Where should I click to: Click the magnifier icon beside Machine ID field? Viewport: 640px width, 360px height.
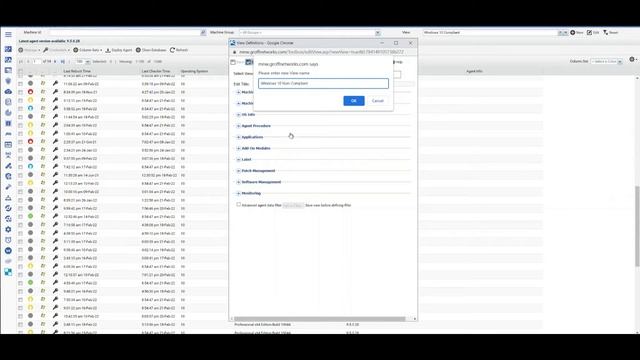click(203, 32)
